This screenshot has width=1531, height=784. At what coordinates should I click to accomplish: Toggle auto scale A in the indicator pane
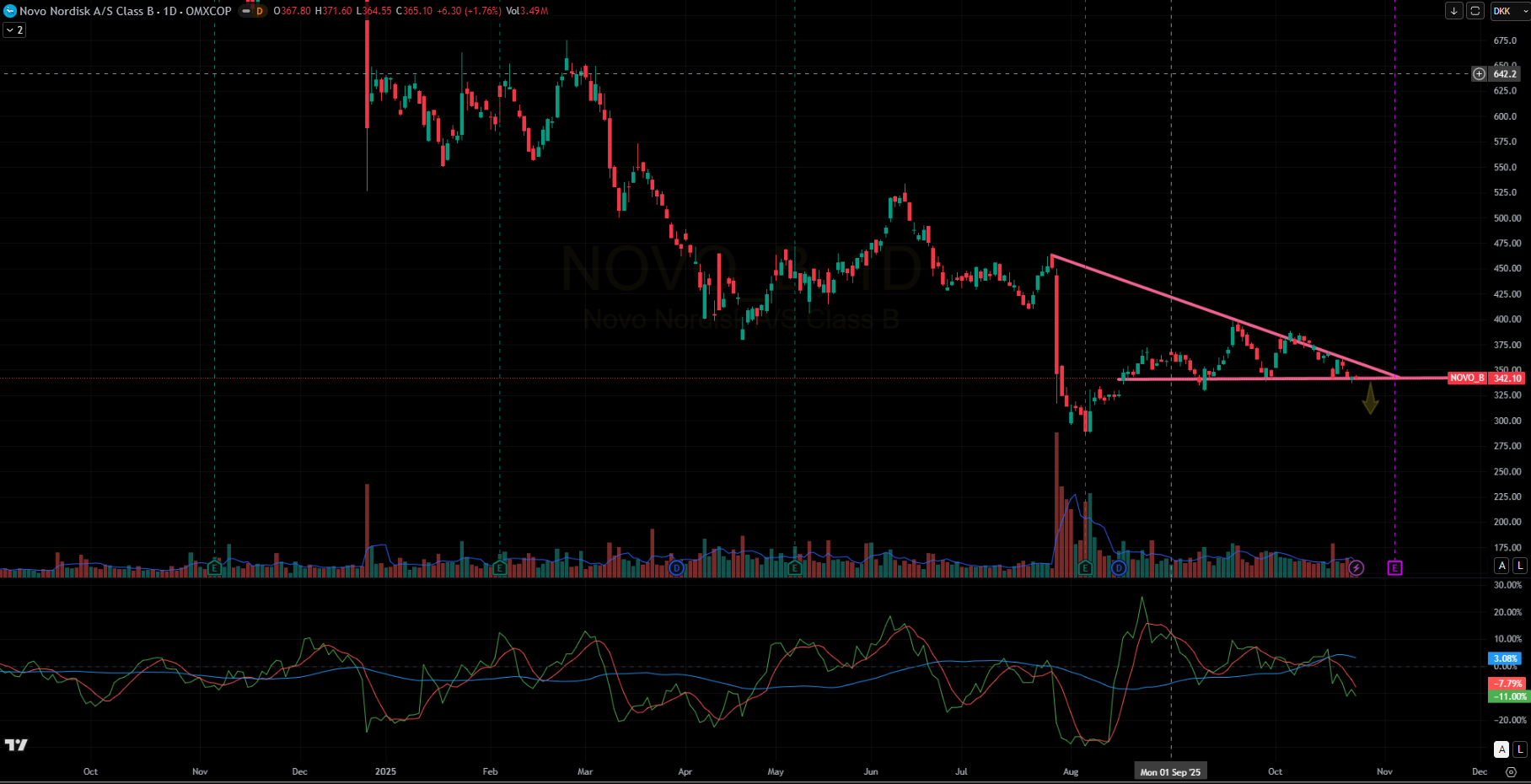(x=1501, y=749)
